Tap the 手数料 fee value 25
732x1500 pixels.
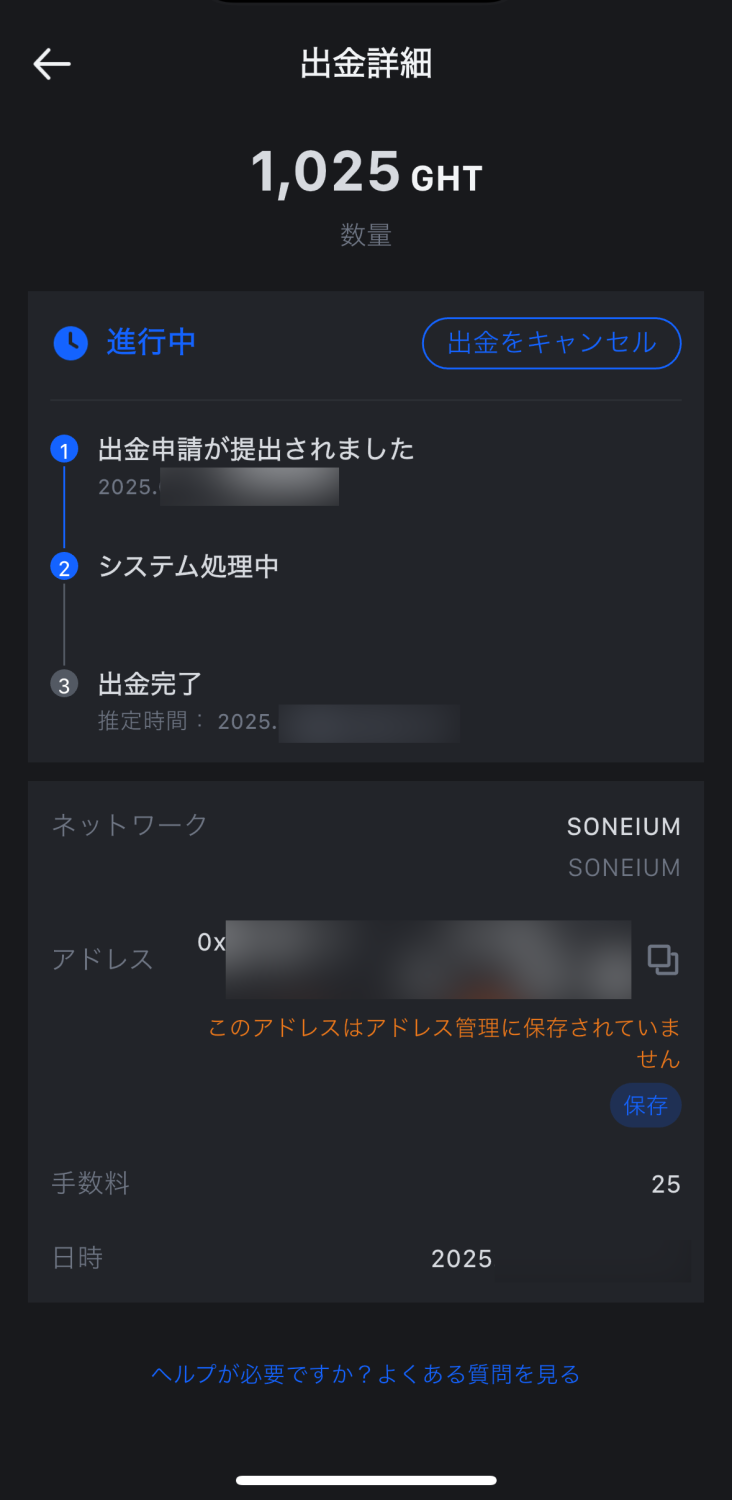click(x=665, y=1185)
